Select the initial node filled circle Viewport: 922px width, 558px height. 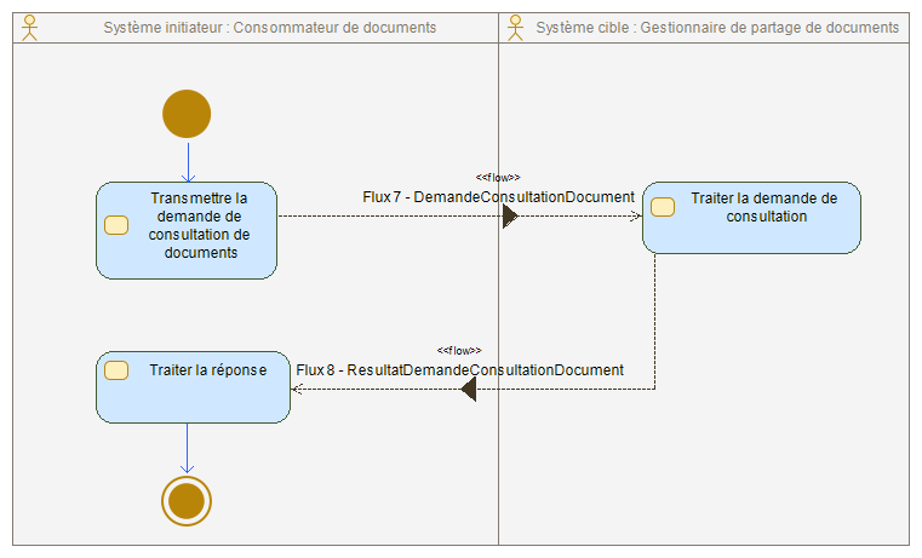pos(187,114)
